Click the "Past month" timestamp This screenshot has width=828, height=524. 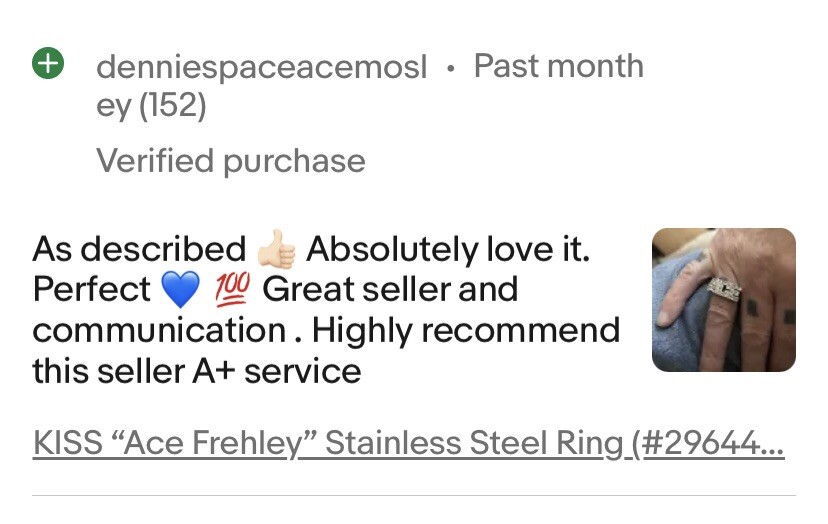point(558,66)
